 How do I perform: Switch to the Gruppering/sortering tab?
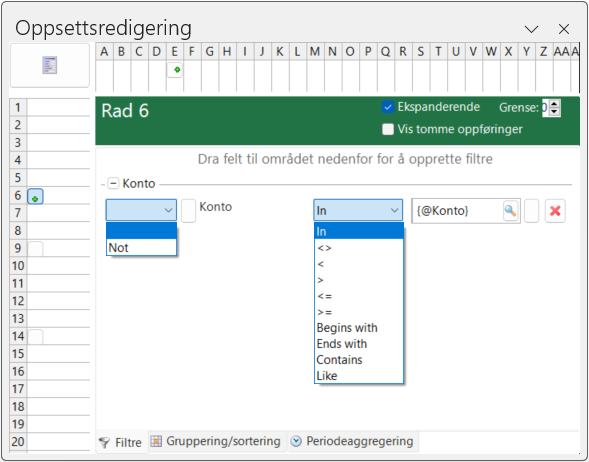216,441
